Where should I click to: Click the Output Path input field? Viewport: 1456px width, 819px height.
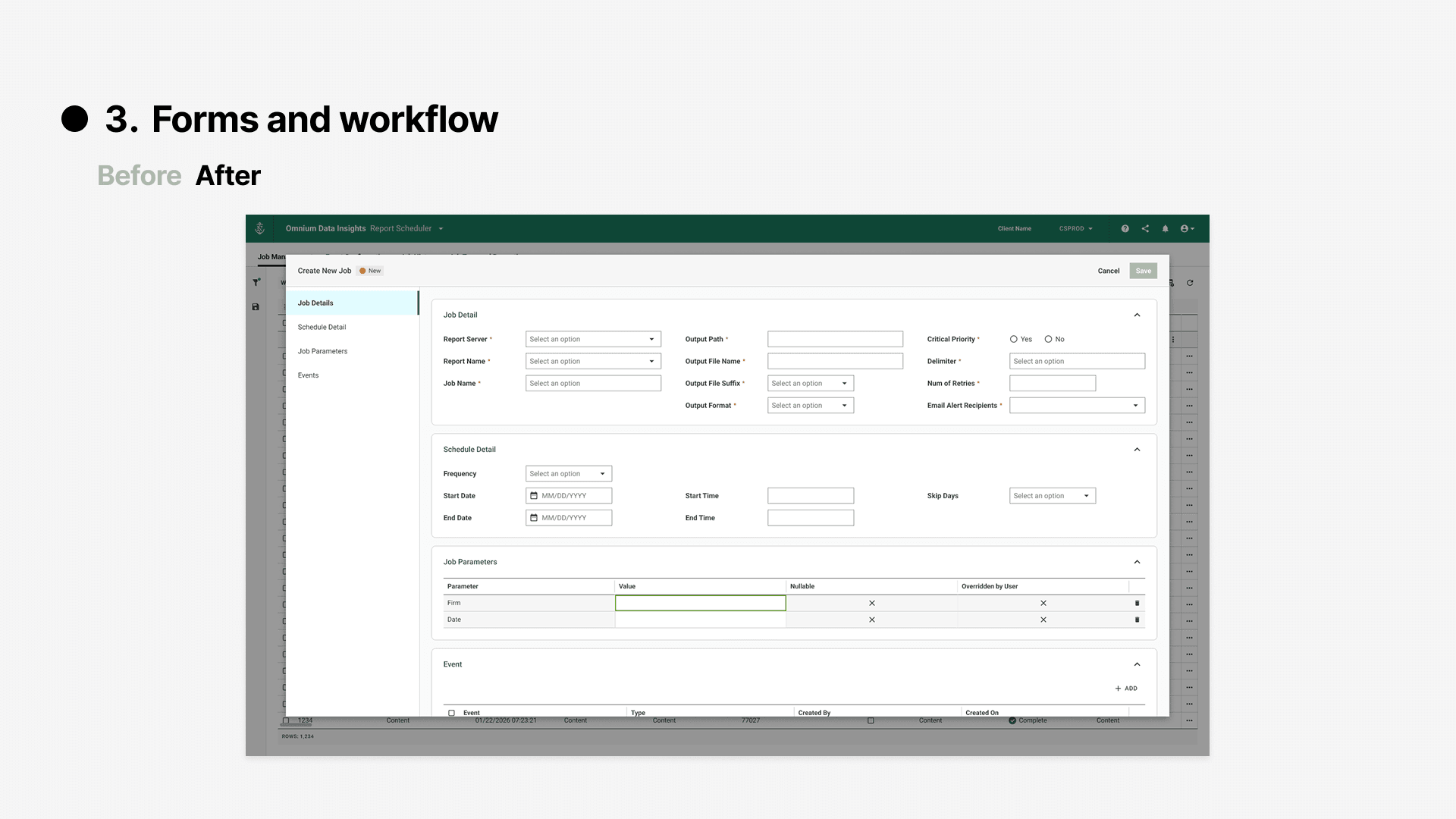click(835, 340)
